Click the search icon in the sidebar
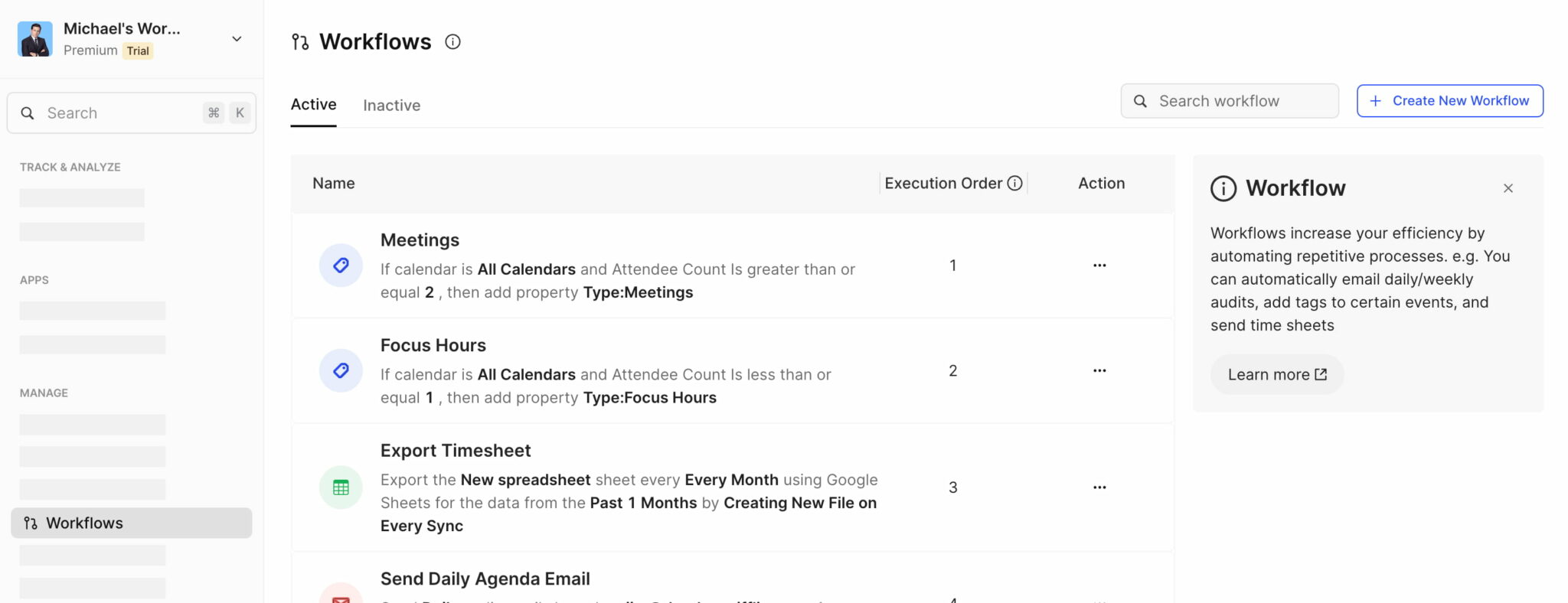The image size is (1568, 603). coord(28,112)
